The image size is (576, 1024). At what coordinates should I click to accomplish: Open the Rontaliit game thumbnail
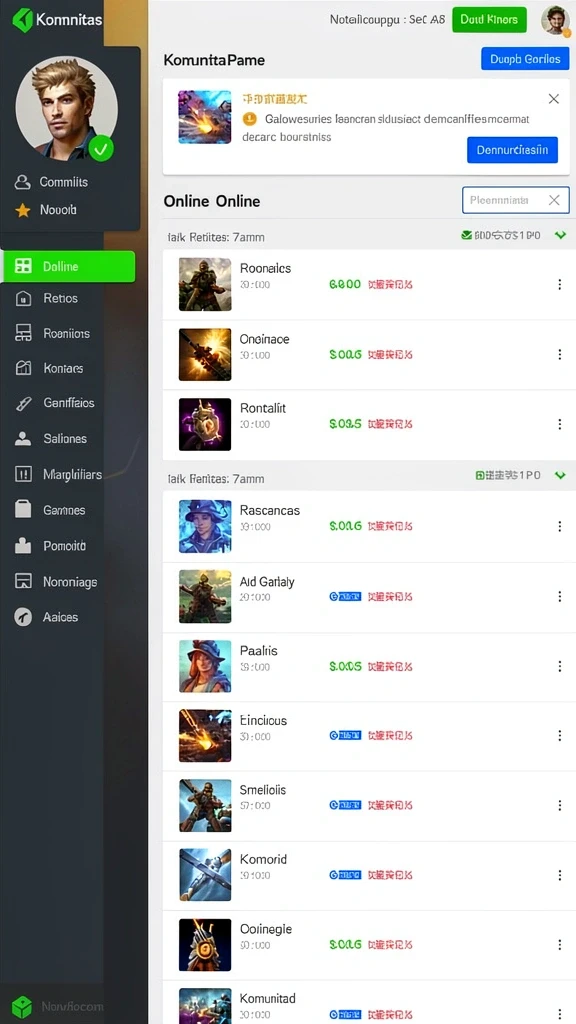point(205,424)
